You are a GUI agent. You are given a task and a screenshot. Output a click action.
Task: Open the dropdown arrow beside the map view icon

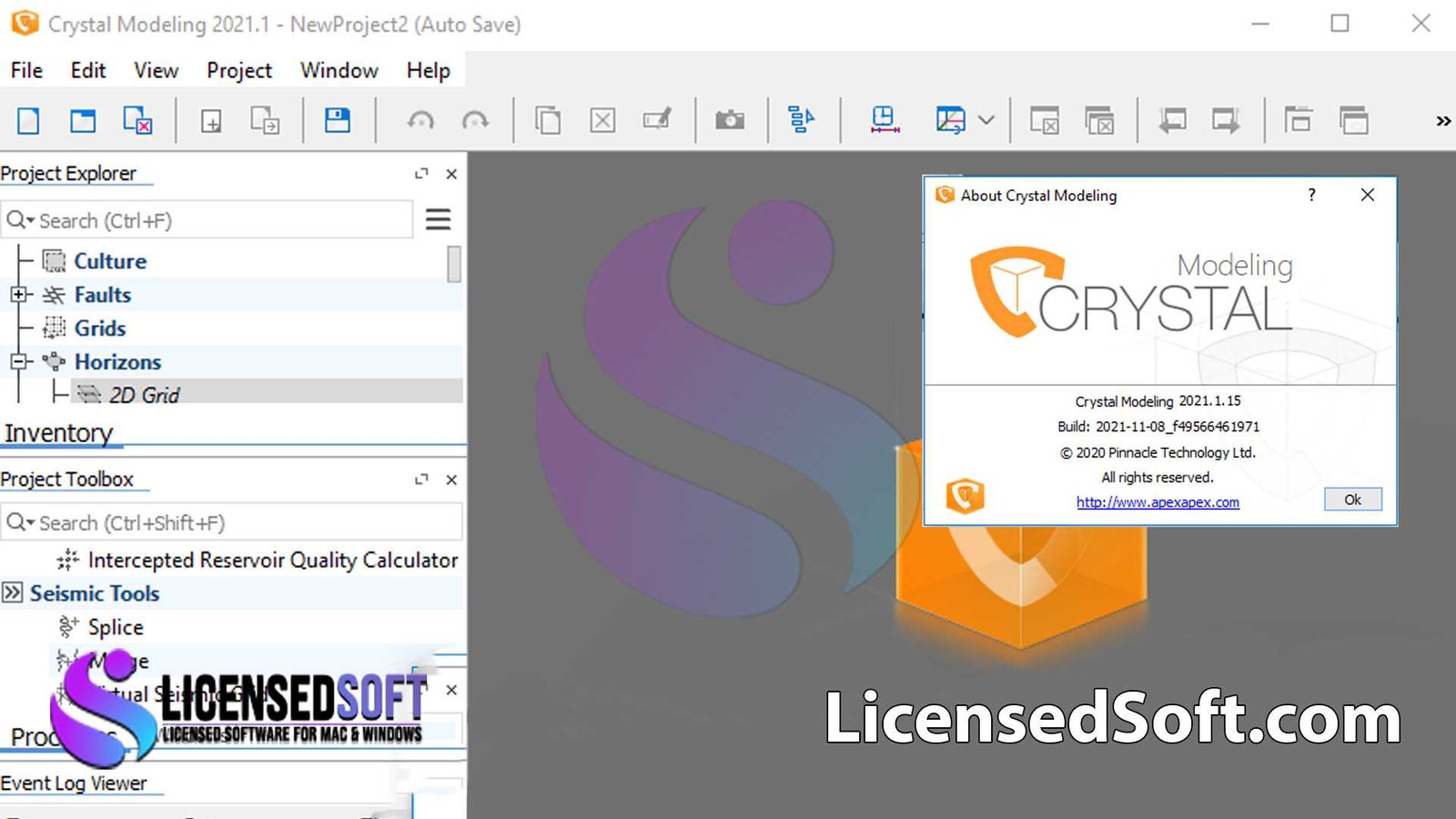[x=986, y=120]
